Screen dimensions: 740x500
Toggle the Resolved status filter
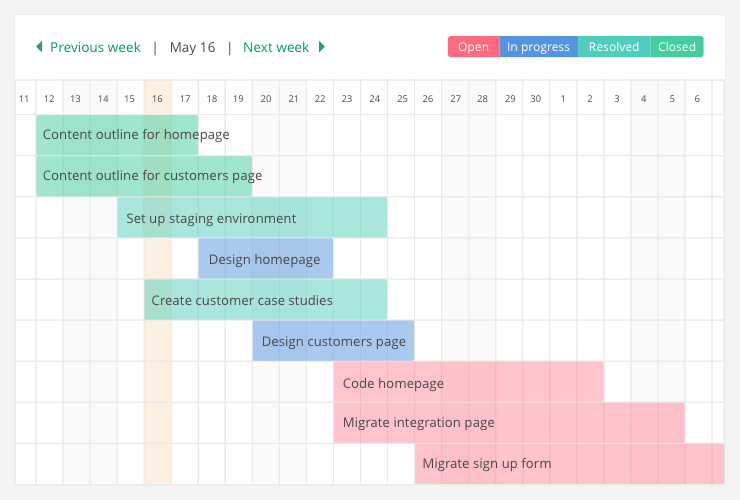(x=614, y=47)
